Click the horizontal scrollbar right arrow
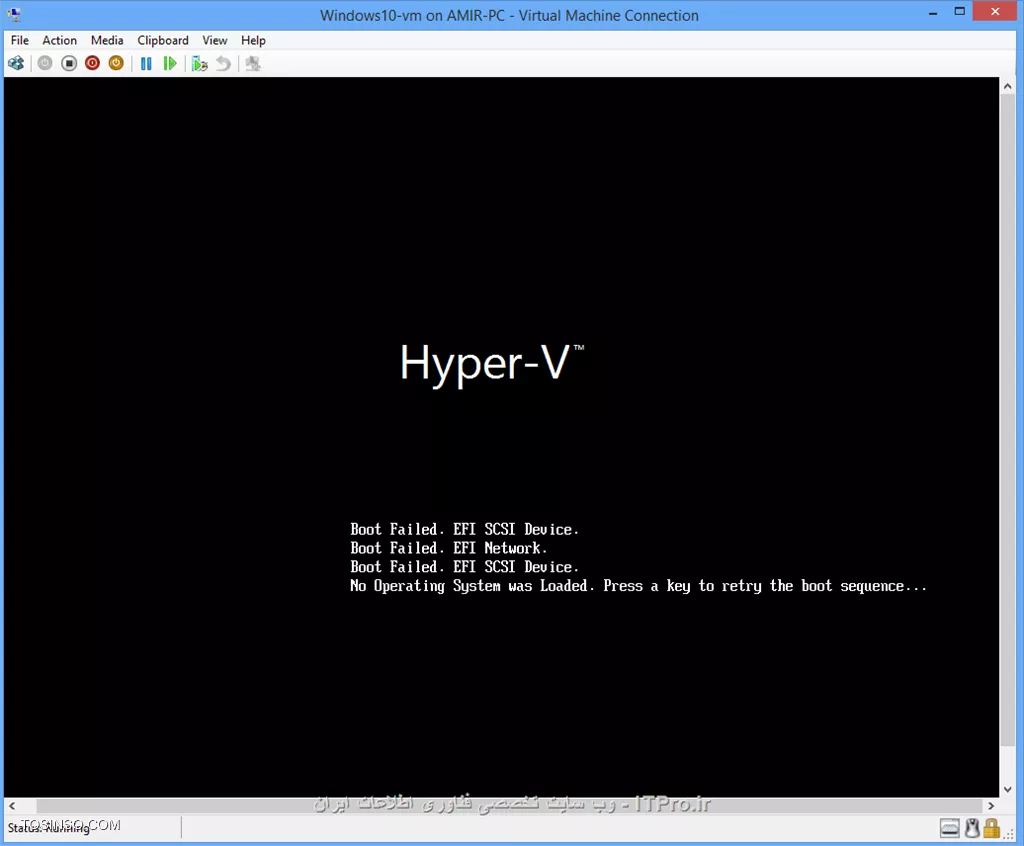The image size is (1024, 846). [991, 805]
